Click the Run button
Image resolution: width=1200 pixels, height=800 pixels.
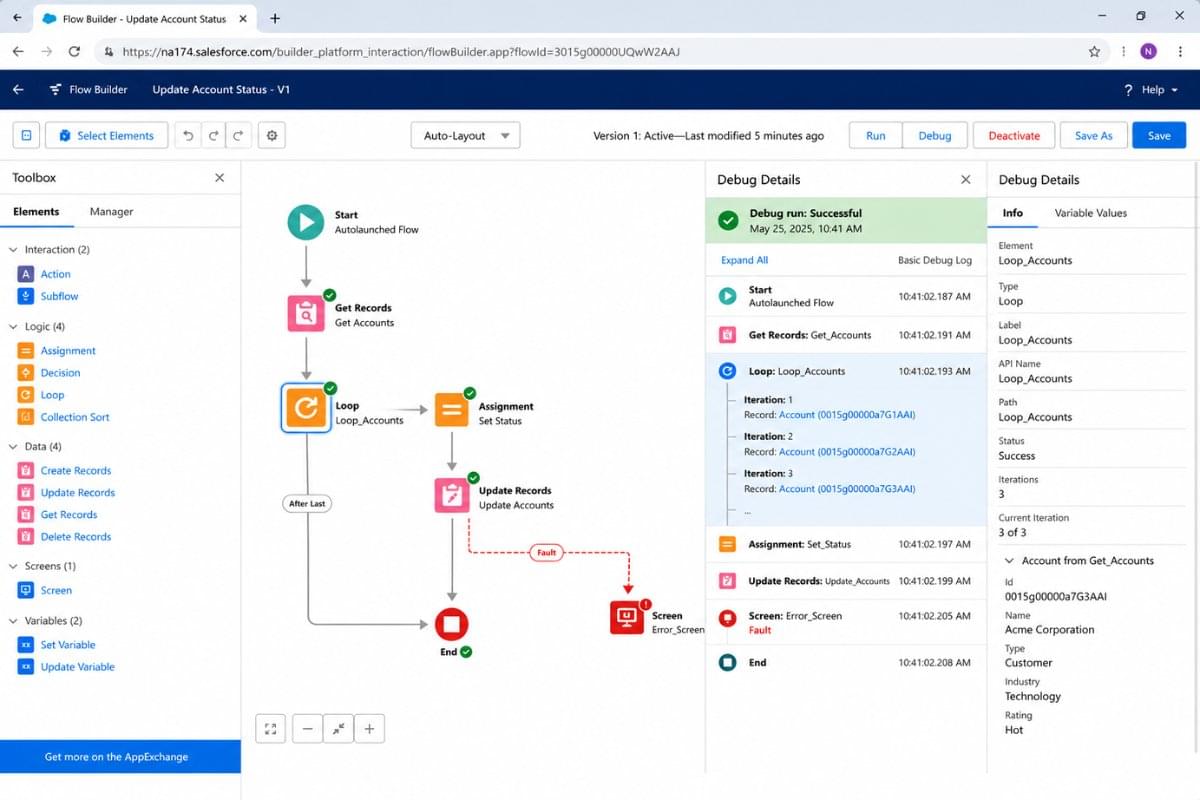[x=876, y=136]
